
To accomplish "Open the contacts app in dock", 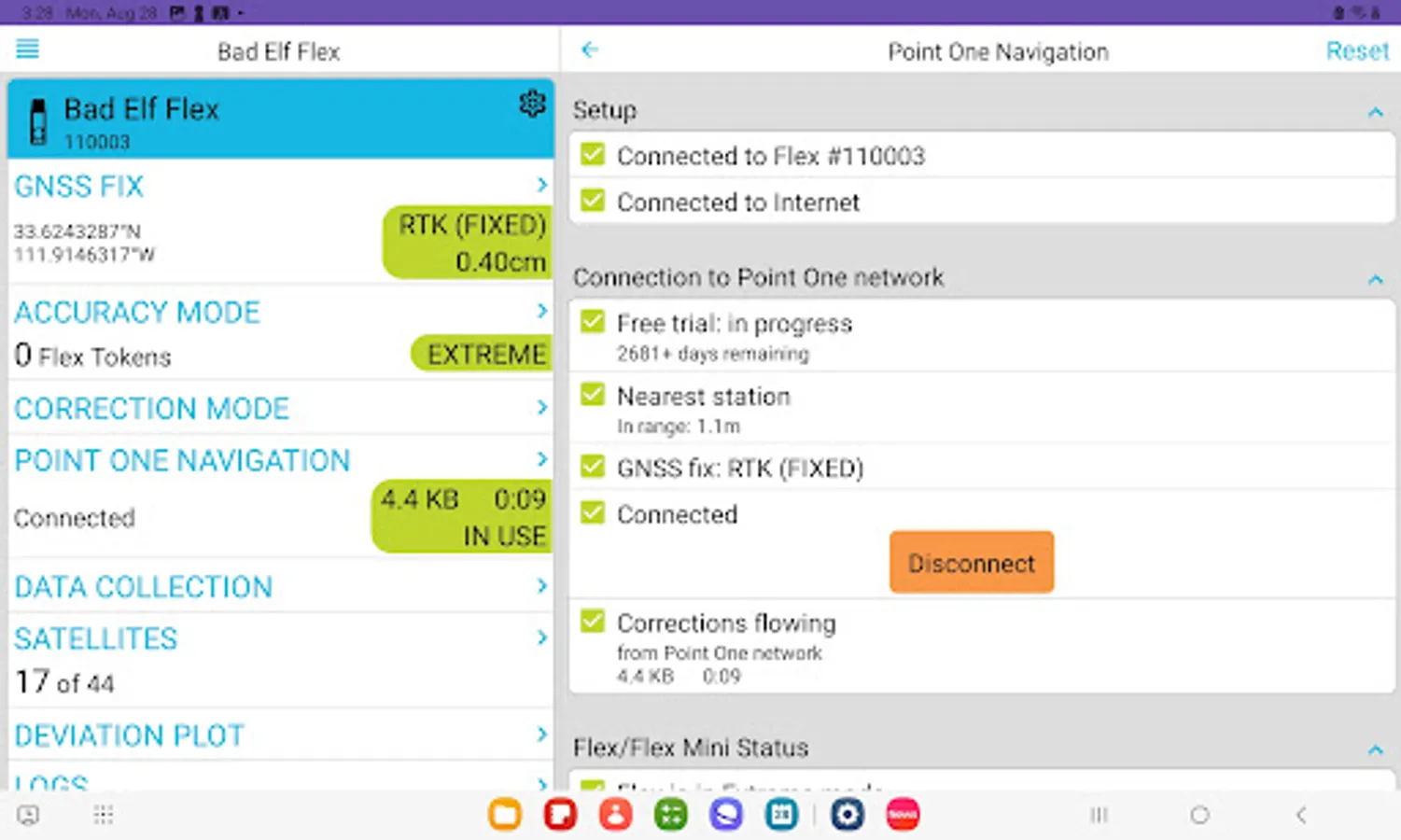I will (615, 815).
